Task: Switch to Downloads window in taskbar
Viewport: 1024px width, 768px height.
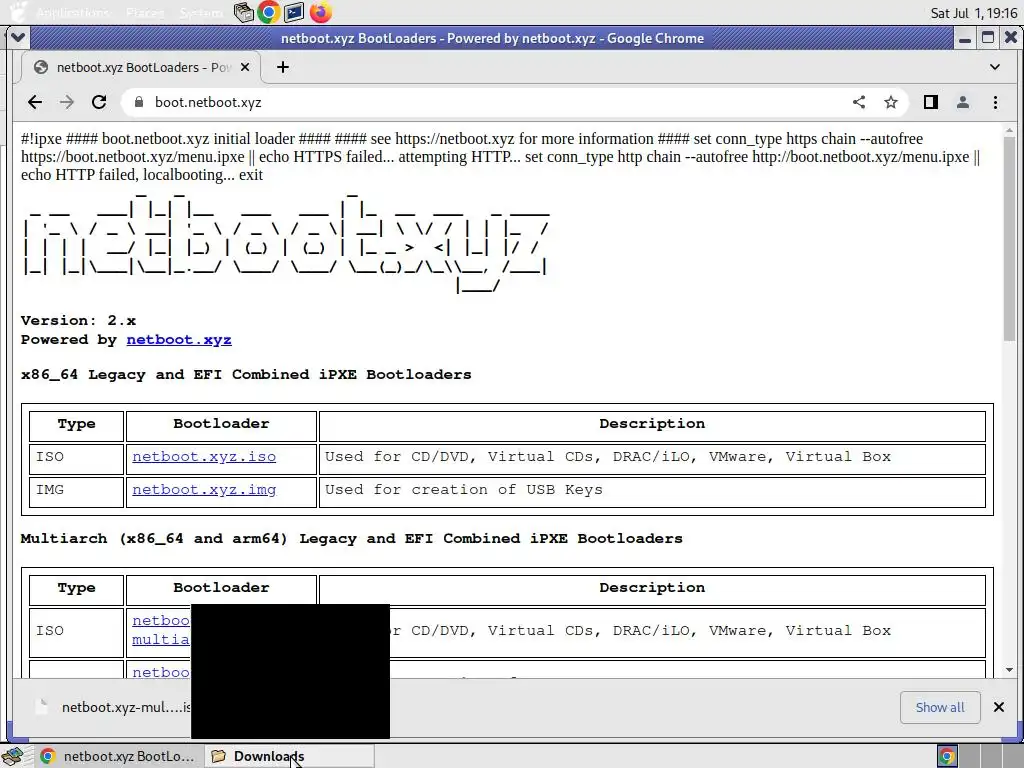Action: pos(289,756)
